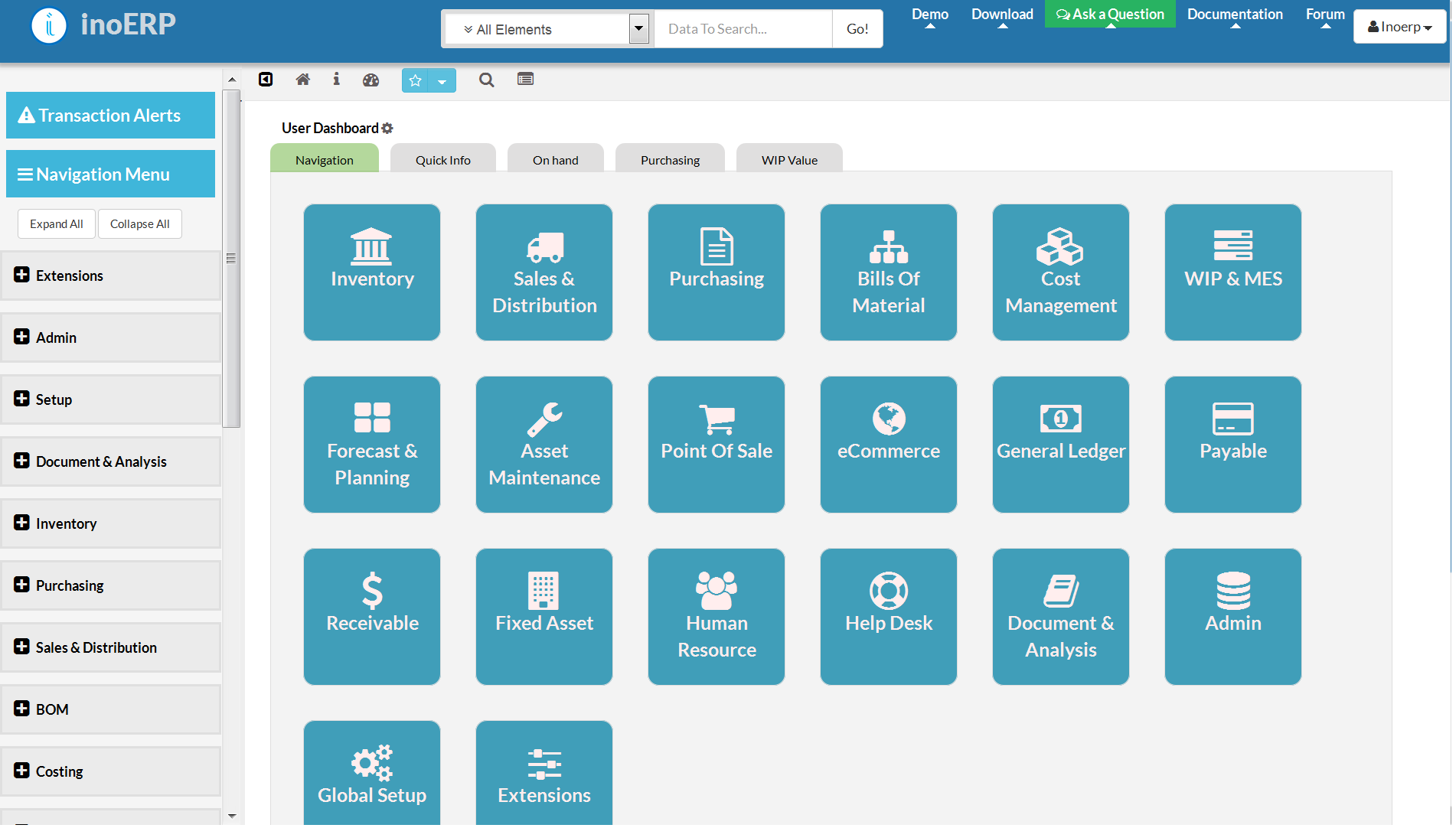
Task: Expand the Purchasing section in sidebar
Action: click(70, 585)
